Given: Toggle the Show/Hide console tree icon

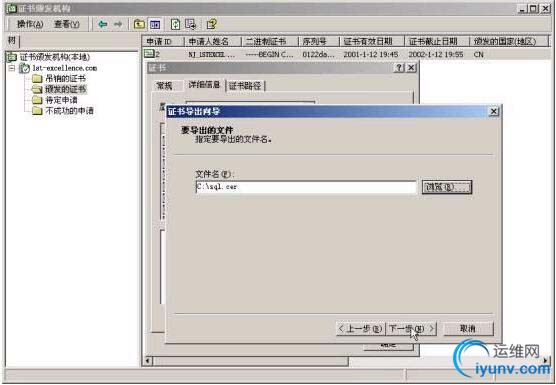Looking at the screenshot, I should click(x=155, y=24).
